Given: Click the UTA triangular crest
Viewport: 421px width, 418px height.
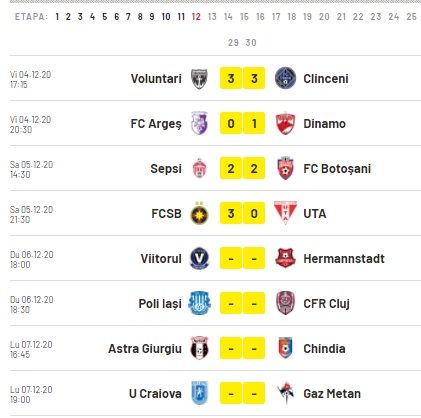Looking at the screenshot, I should click(x=285, y=213).
